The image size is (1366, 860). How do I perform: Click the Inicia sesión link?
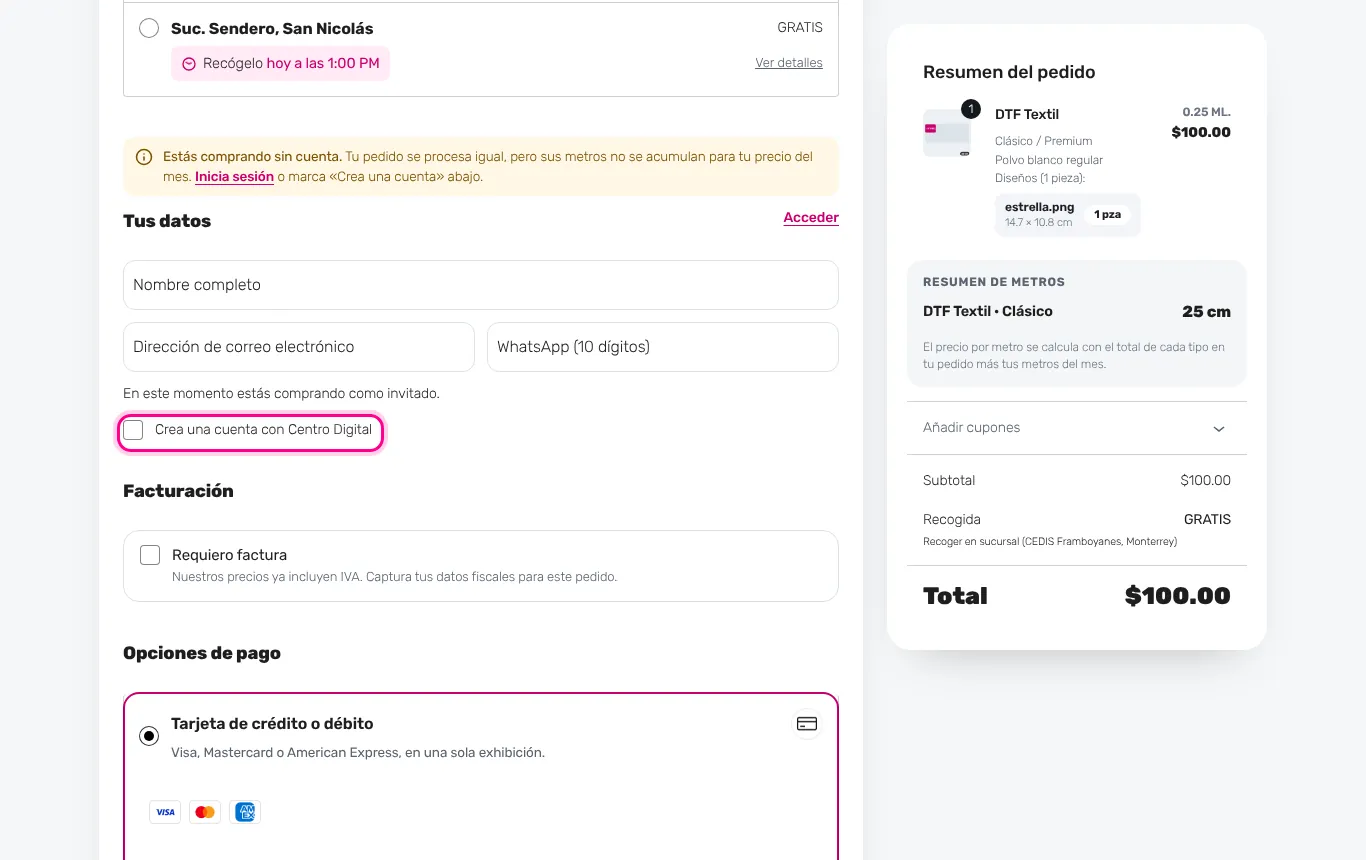pyautogui.click(x=234, y=177)
